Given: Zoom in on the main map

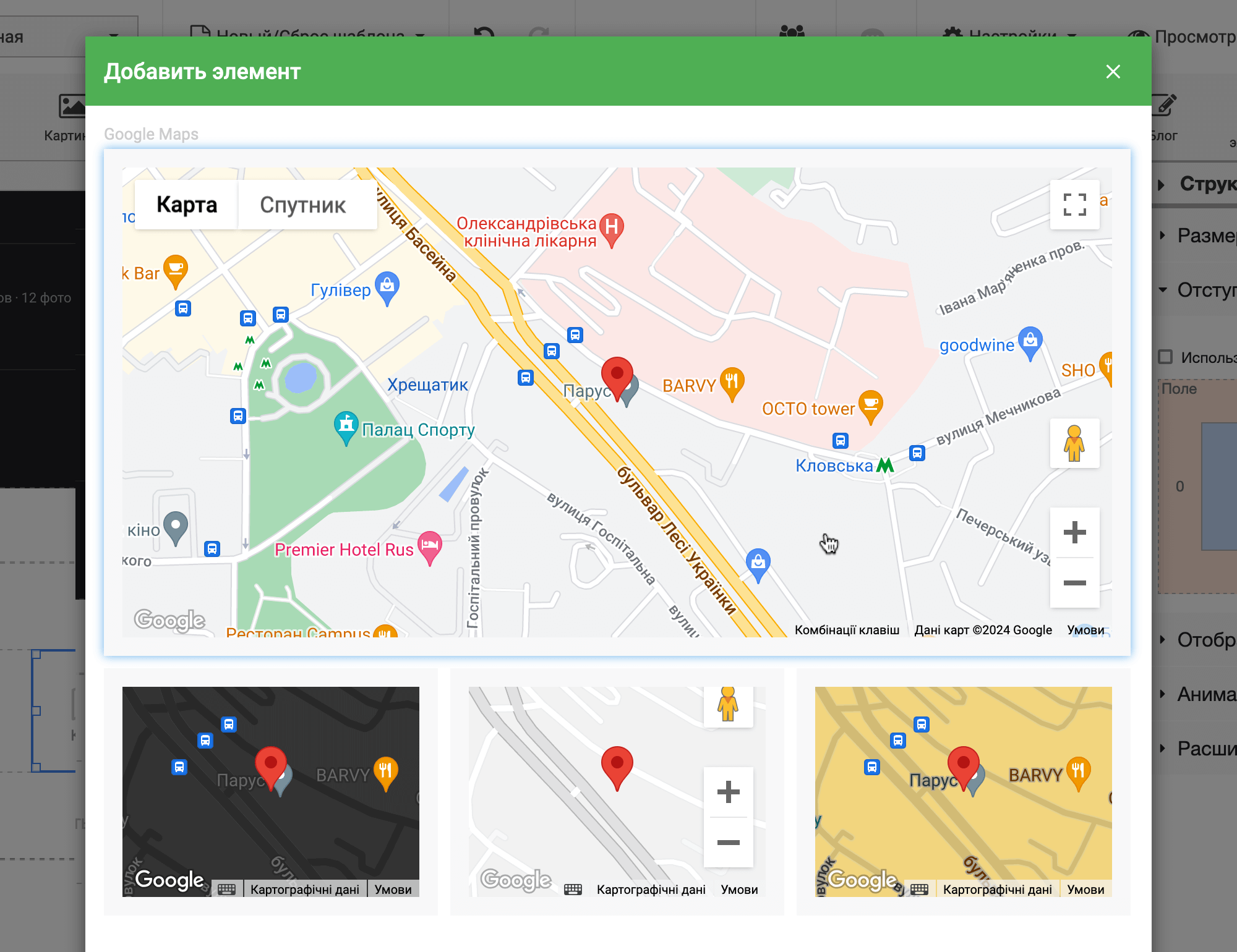Looking at the screenshot, I should pyautogui.click(x=1074, y=532).
